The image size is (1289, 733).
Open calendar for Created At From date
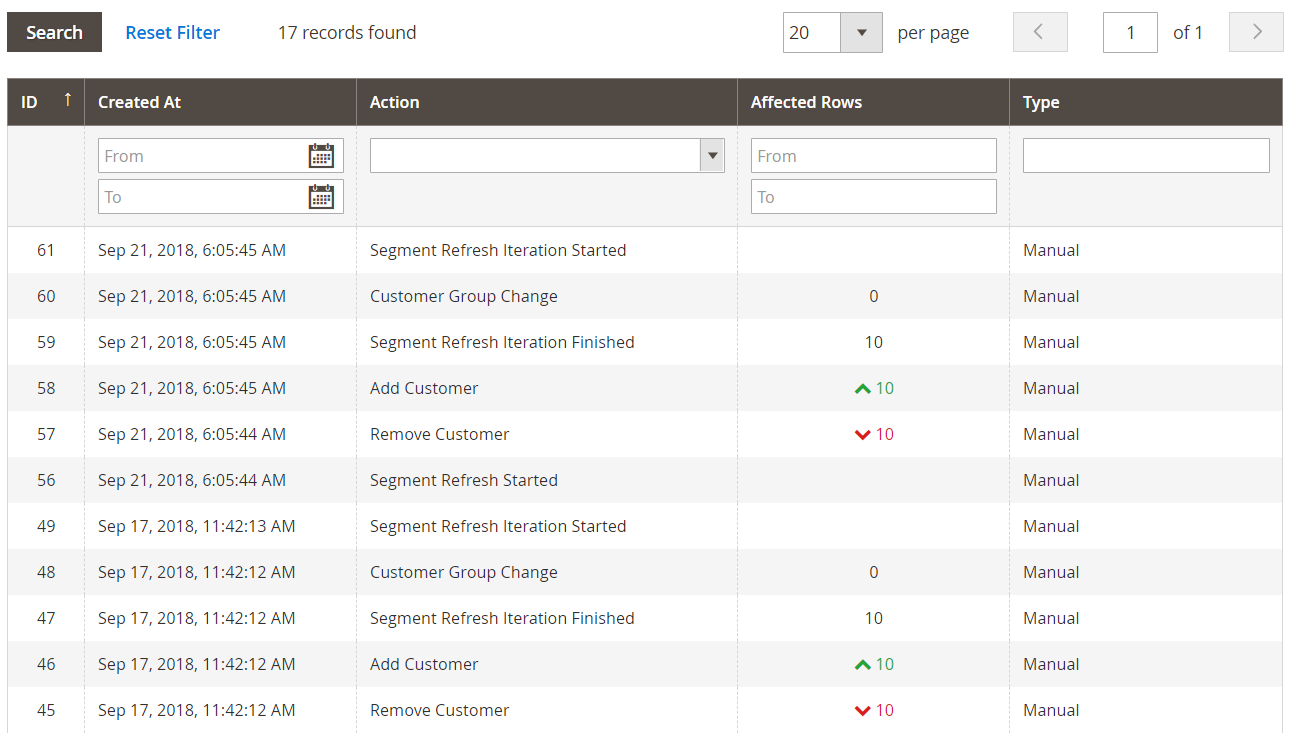(x=321, y=156)
